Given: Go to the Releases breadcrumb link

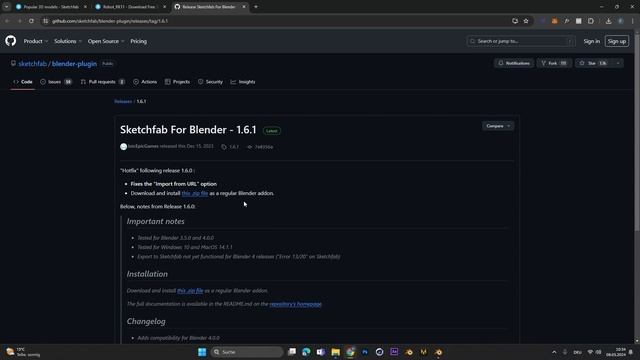Looking at the screenshot, I should point(123,101).
